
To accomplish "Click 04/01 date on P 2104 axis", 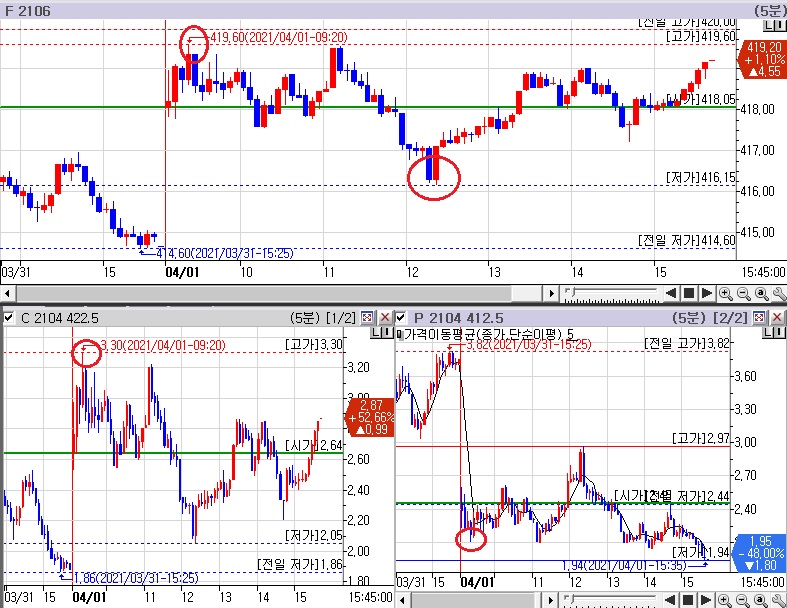I will coord(477,582).
